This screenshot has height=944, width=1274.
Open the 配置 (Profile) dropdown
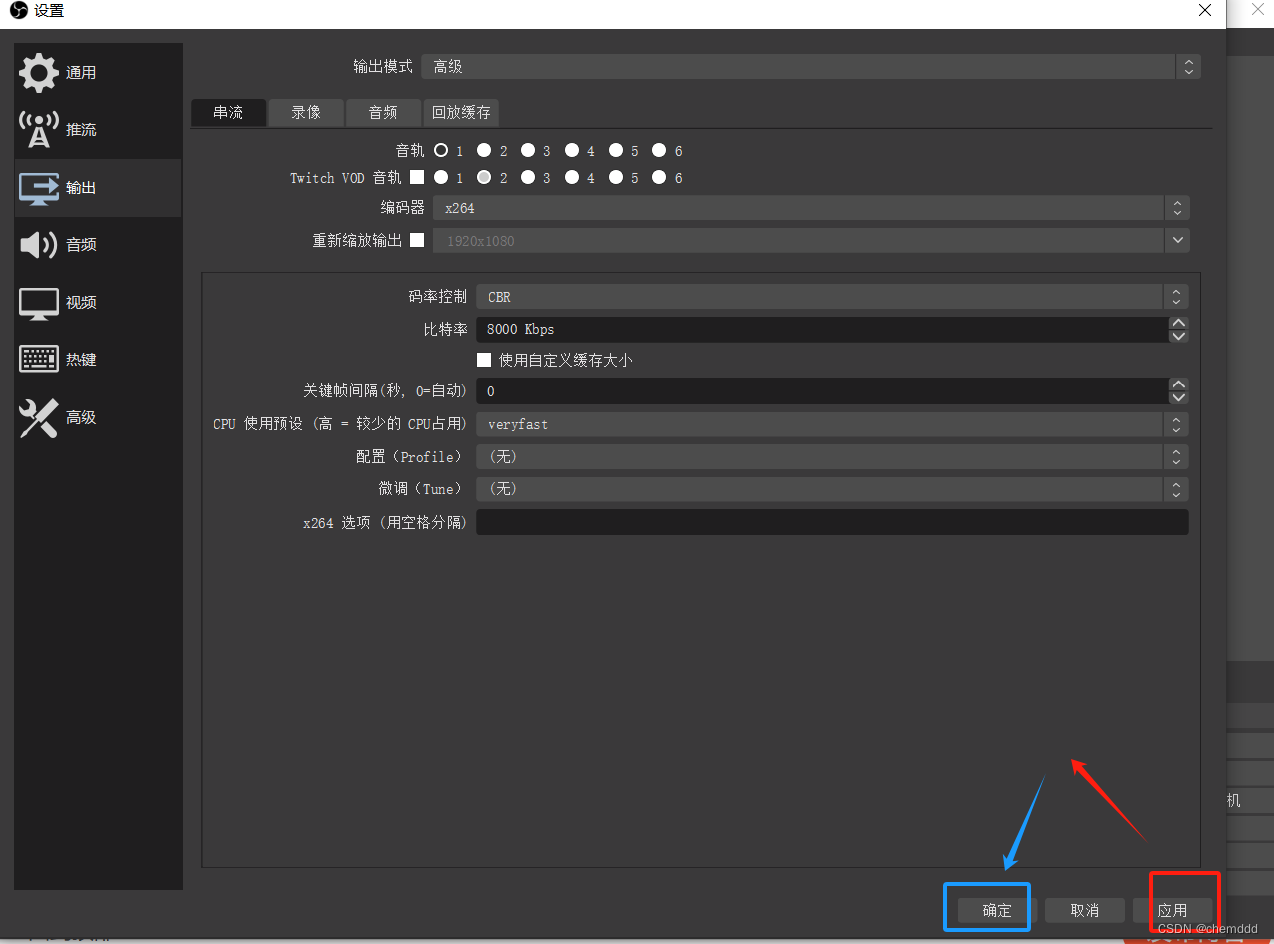[832, 457]
